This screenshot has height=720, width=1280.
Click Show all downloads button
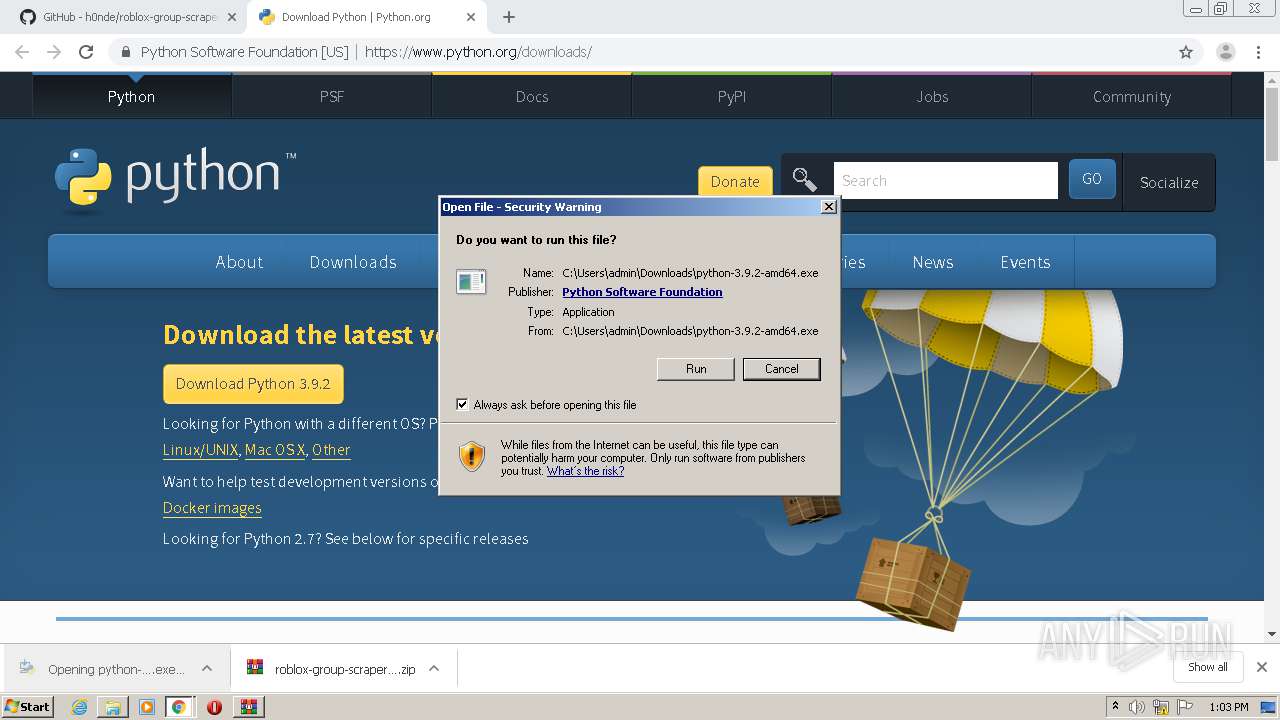[x=1208, y=667]
